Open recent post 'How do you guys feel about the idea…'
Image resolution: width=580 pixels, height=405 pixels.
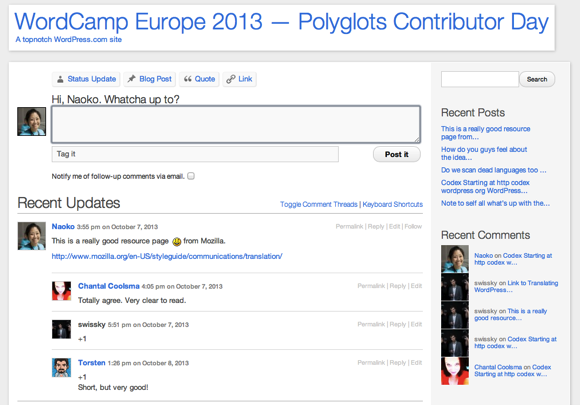click(484, 153)
